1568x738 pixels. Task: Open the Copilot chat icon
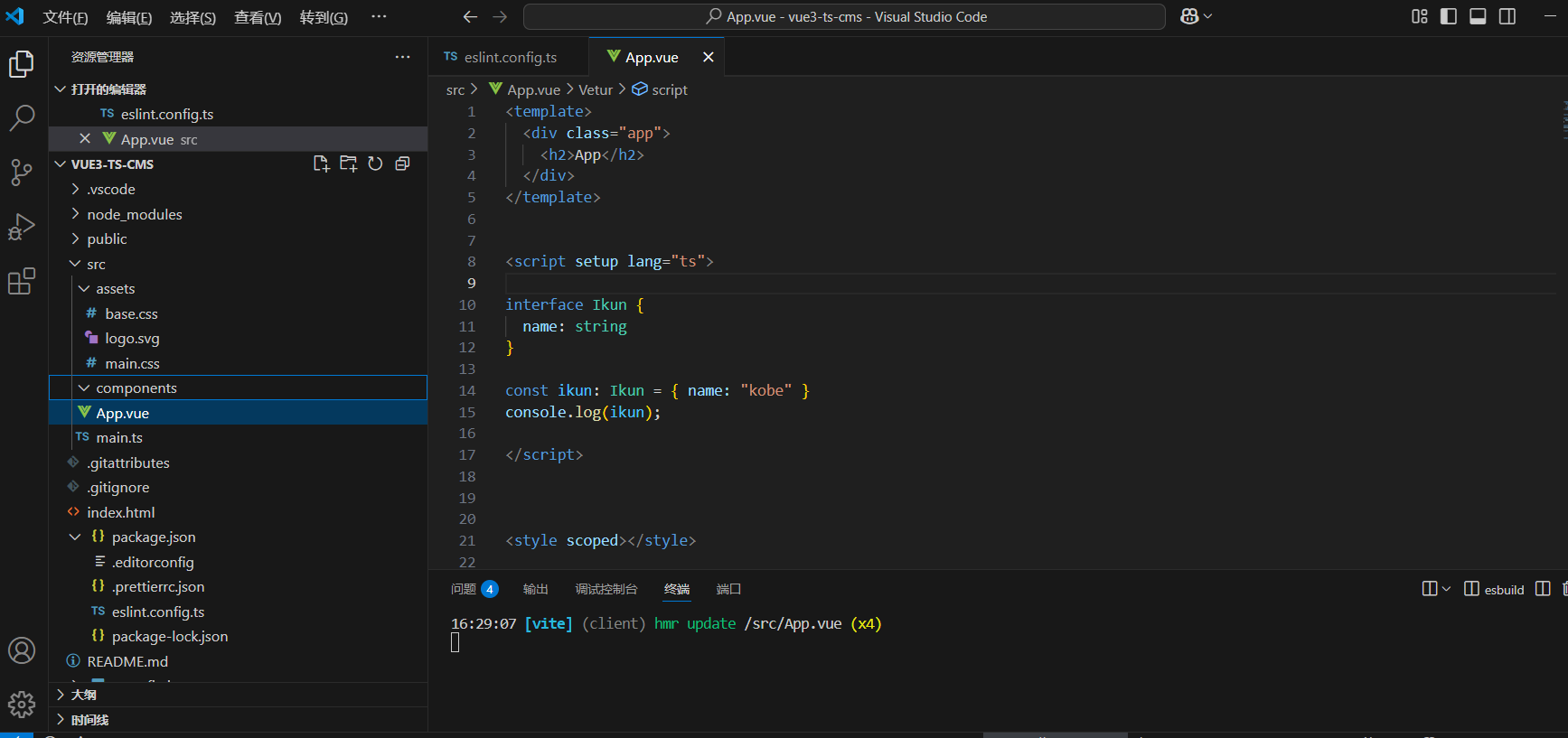[1189, 16]
